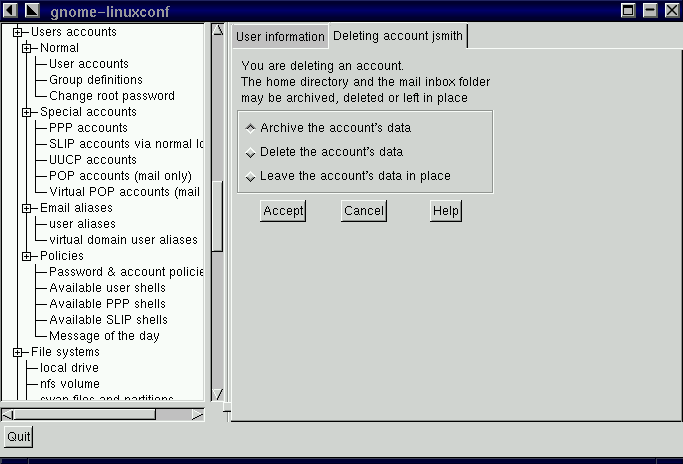Select Delete the account's data option
The image size is (683, 464).
click(250, 152)
